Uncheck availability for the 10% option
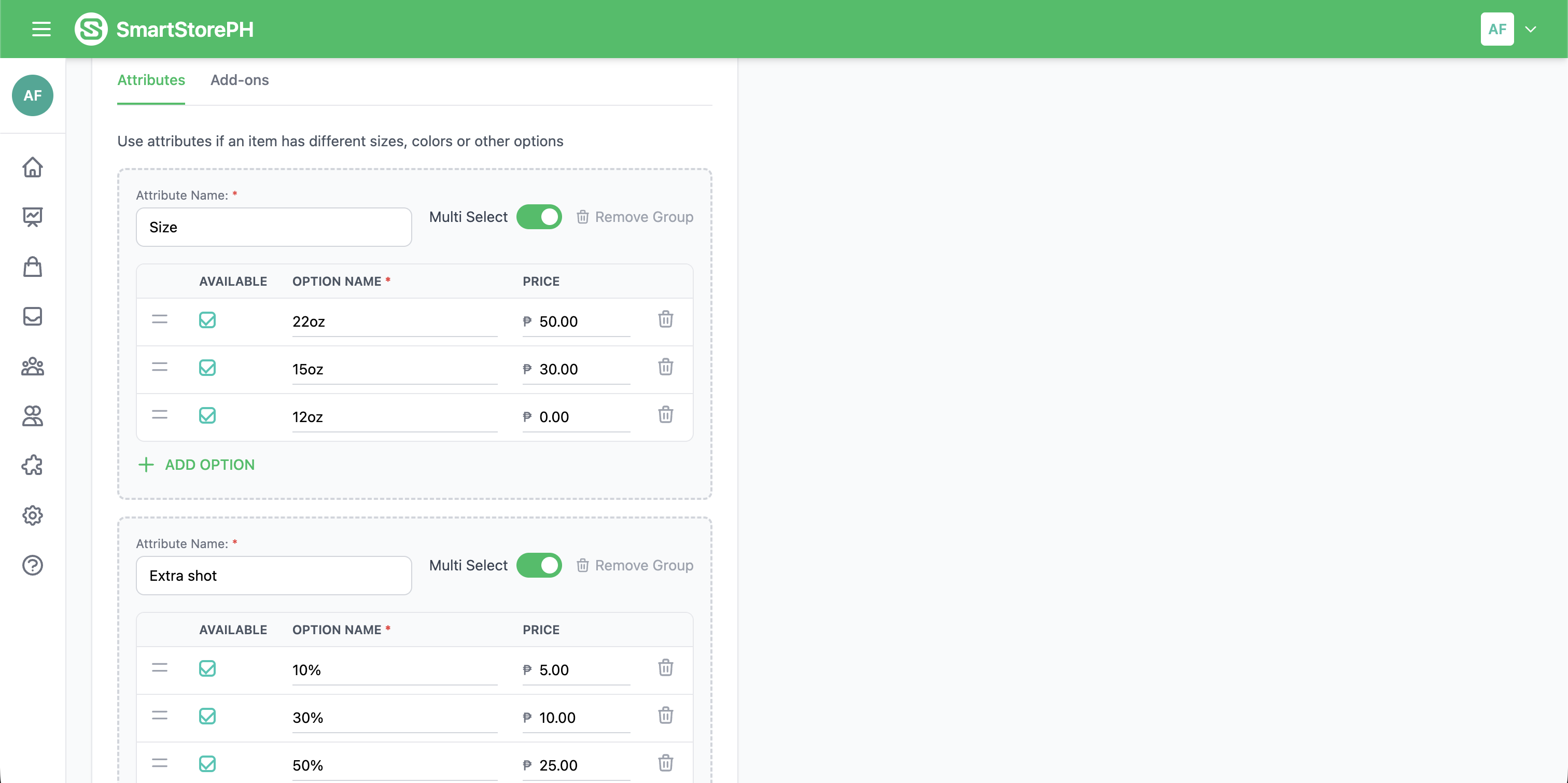1568x783 pixels. (x=207, y=668)
